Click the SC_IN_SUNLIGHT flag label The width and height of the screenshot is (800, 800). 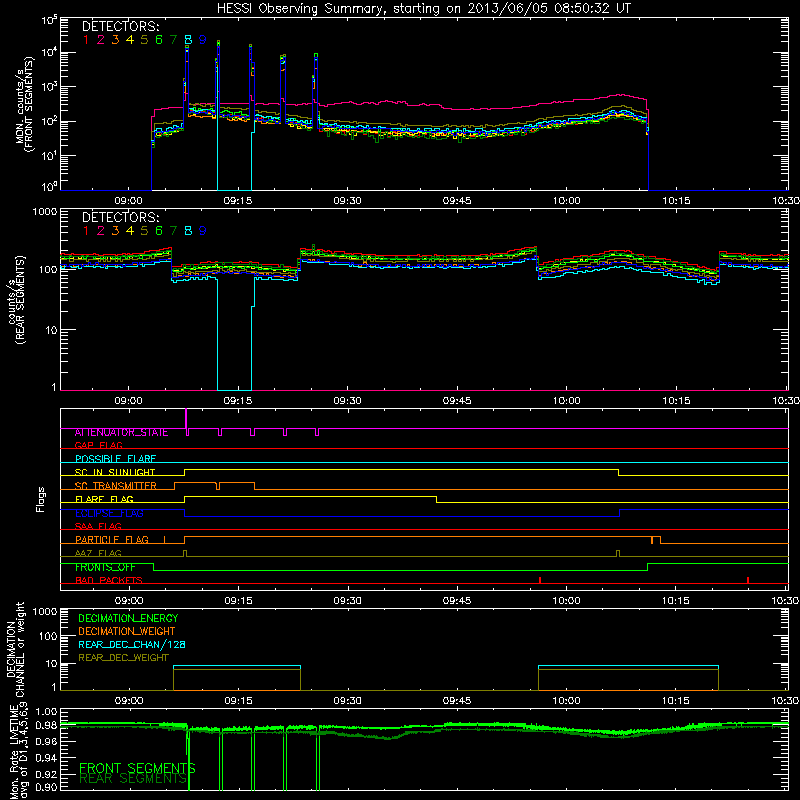point(115,472)
